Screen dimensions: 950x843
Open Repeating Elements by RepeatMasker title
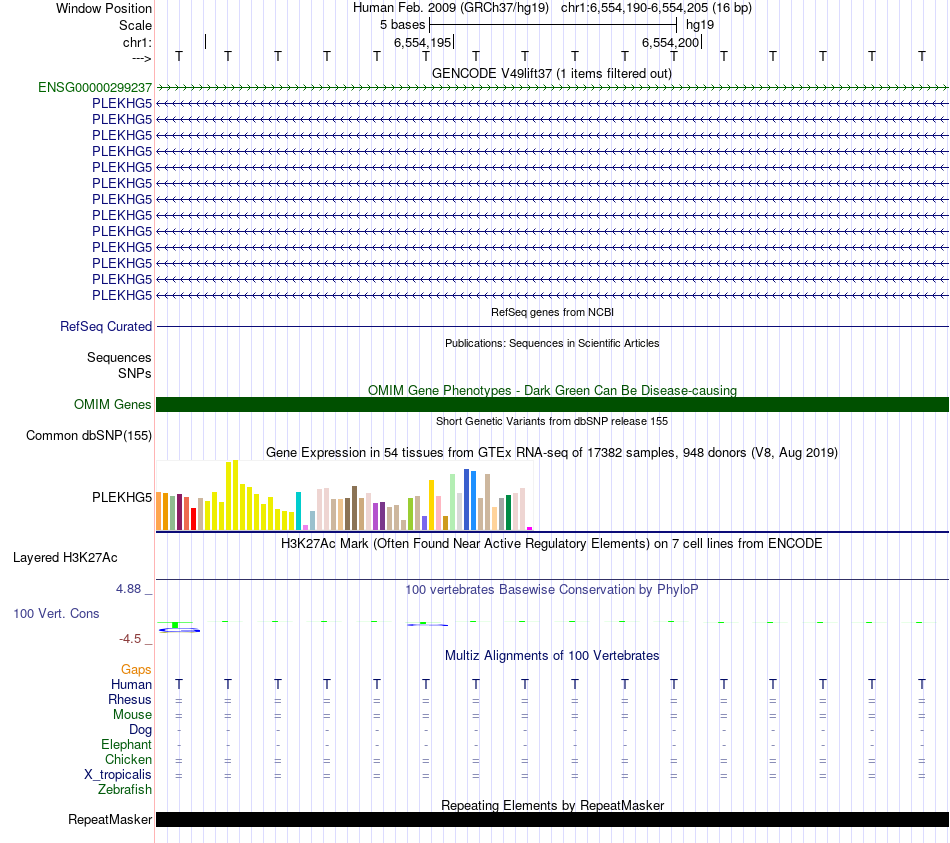(552, 805)
